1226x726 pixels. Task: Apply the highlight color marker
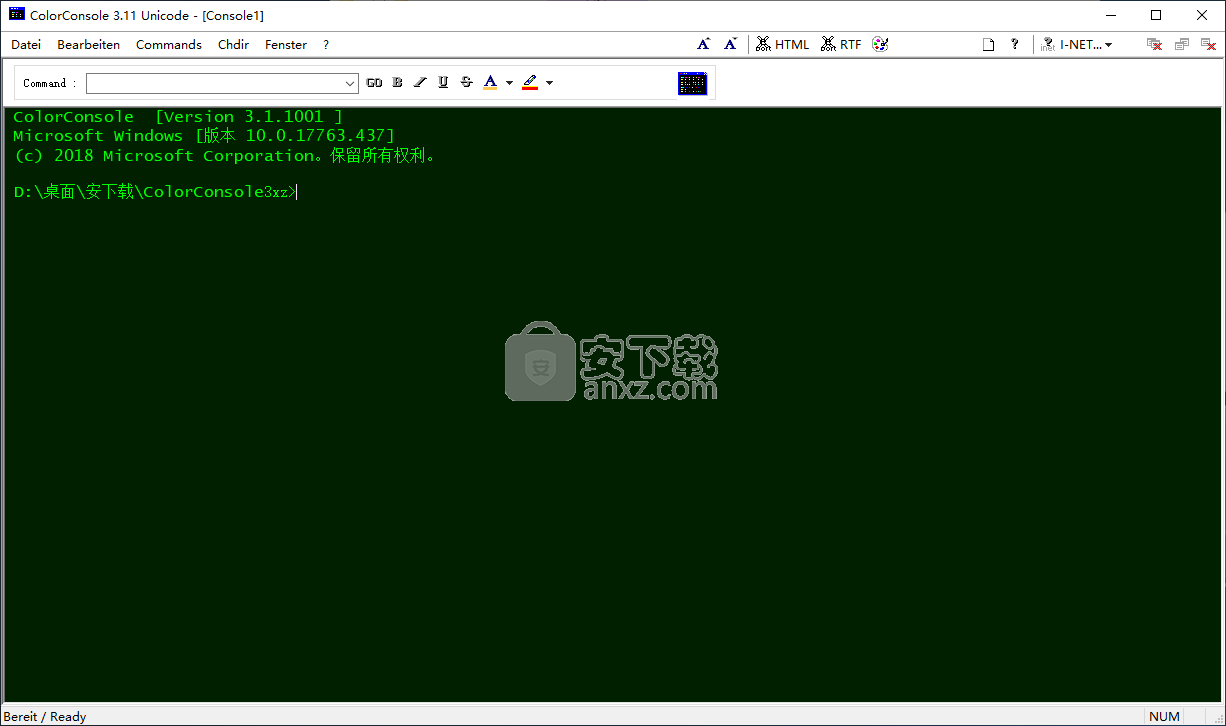tap(530, 83)
